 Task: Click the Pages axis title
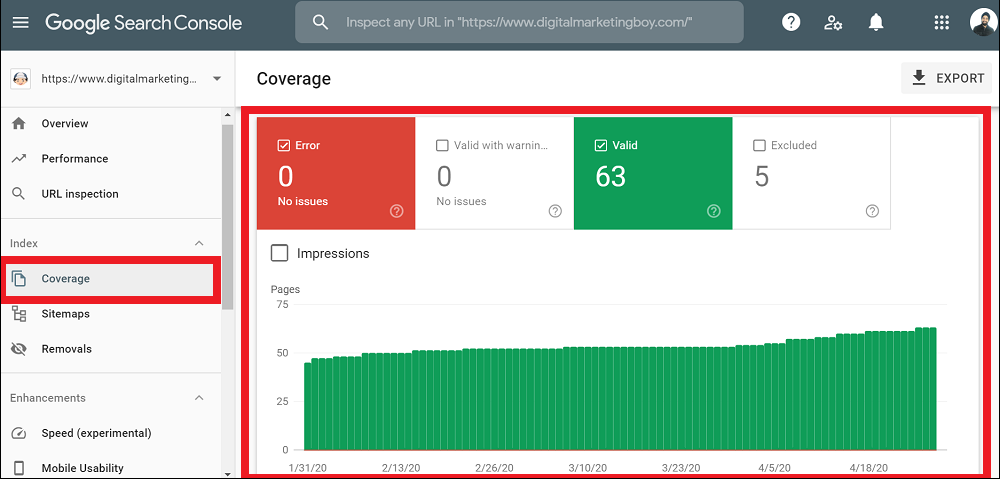tap(285, 289)
